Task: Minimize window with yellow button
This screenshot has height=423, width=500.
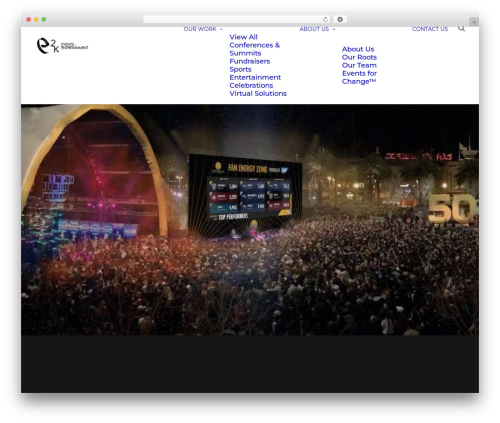Action: (36, 19)
